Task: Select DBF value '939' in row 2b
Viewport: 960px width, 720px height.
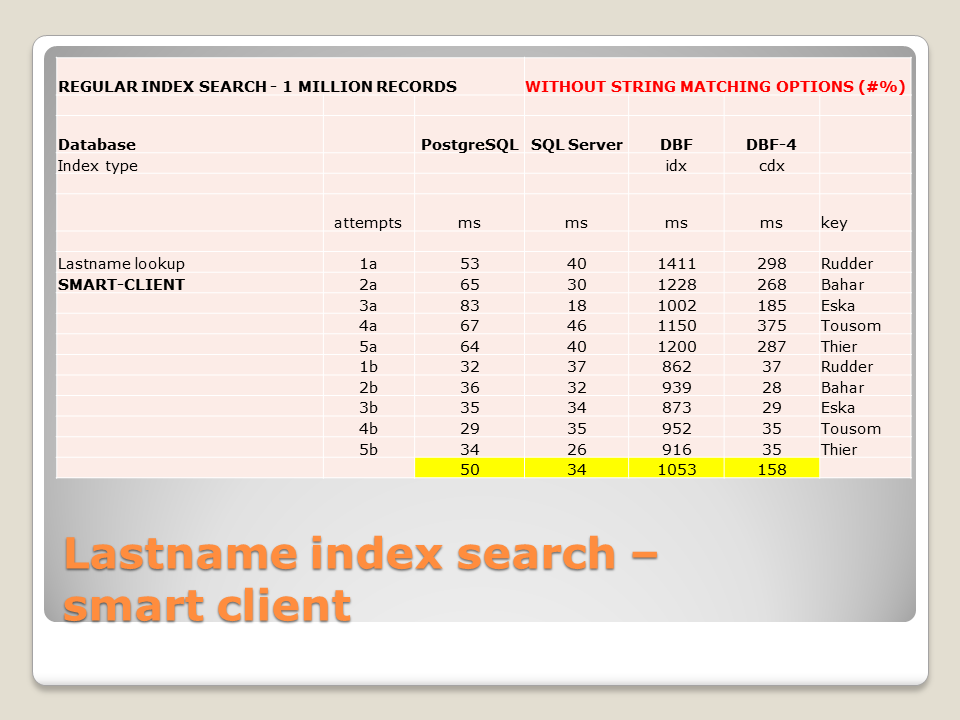Action: point(677,388)
